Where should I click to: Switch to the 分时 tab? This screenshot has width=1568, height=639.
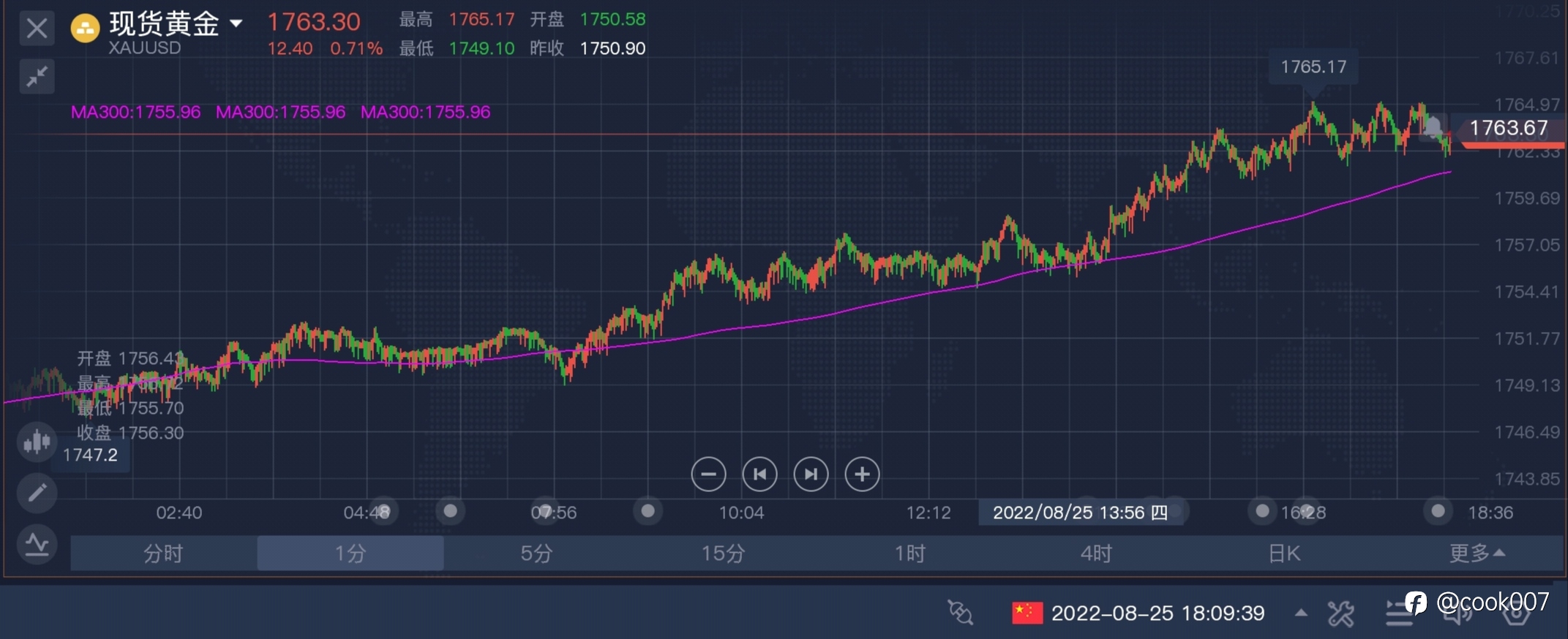click(x=163, y=553)
